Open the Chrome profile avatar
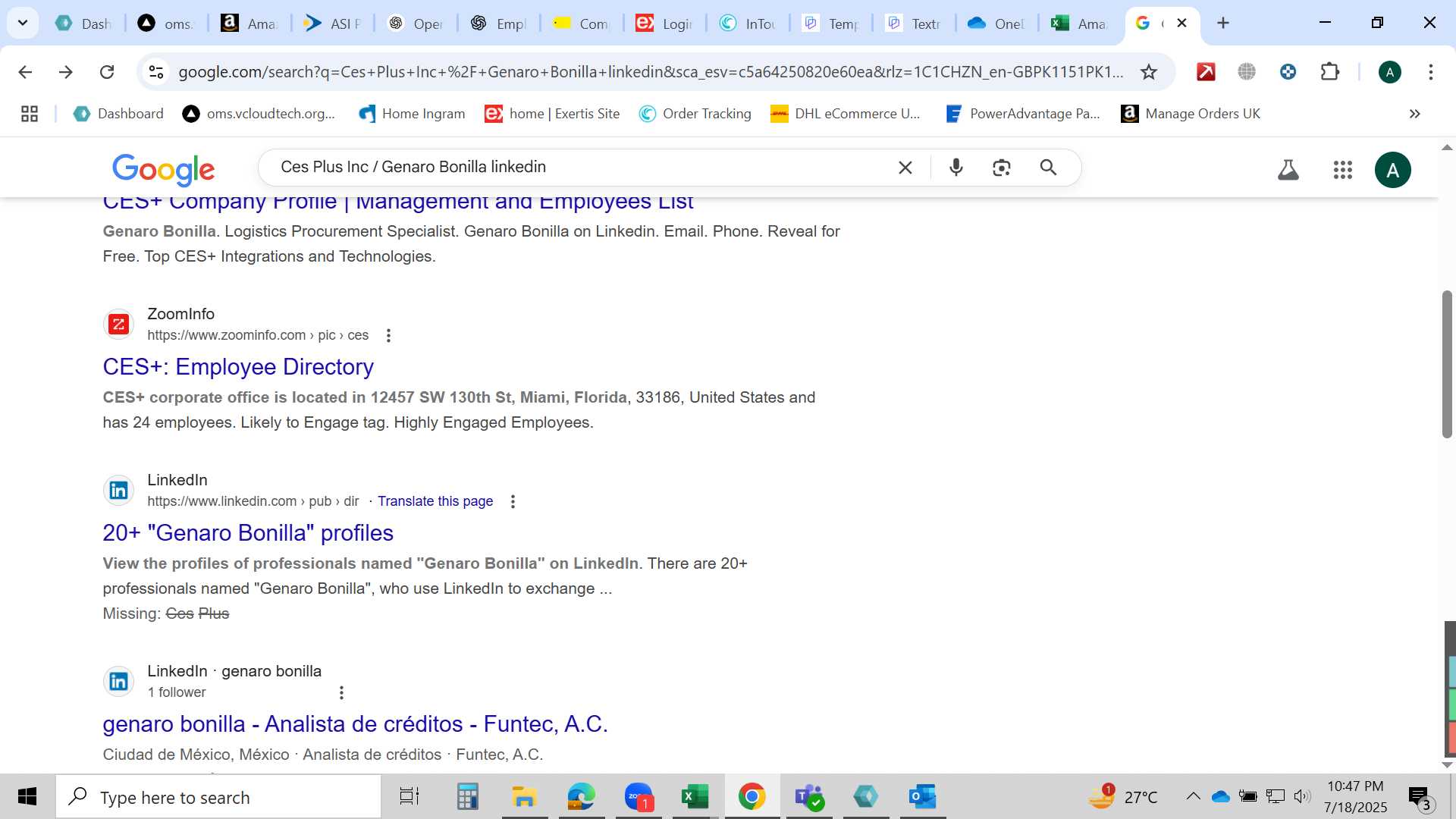The width and height of the screenshot is (1456, 819). (x=1390, y=72)
